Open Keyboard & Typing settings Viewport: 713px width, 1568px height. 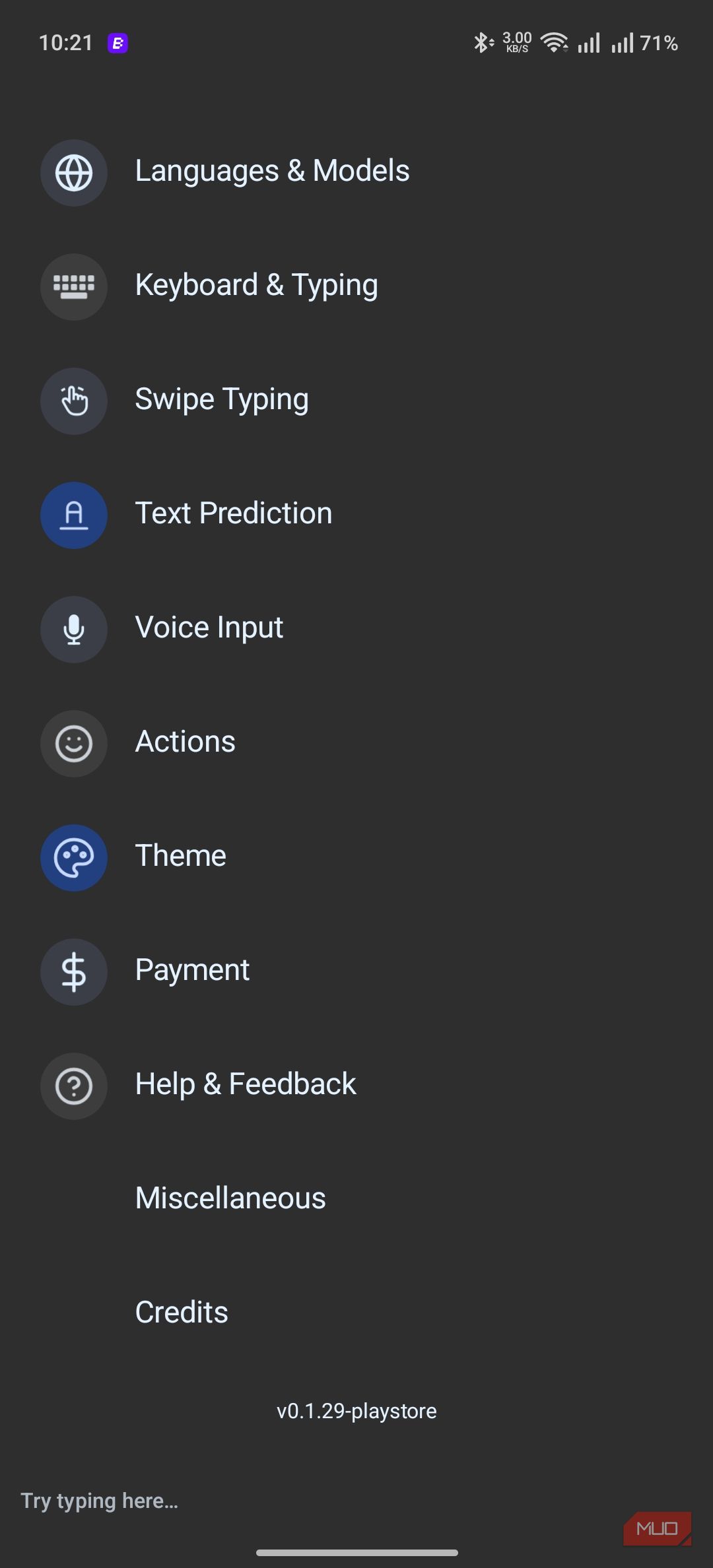pyautogui.click(x=356, y=286)
